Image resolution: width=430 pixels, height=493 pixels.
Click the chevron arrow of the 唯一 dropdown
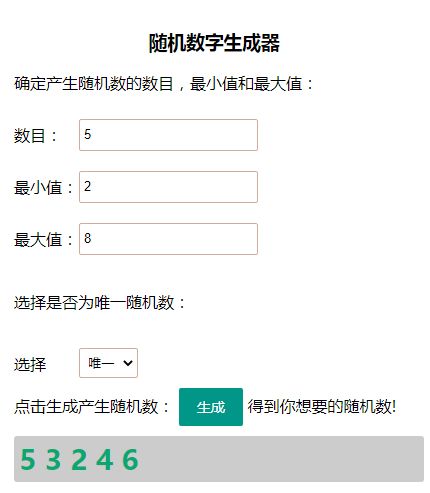click(128, 363)
